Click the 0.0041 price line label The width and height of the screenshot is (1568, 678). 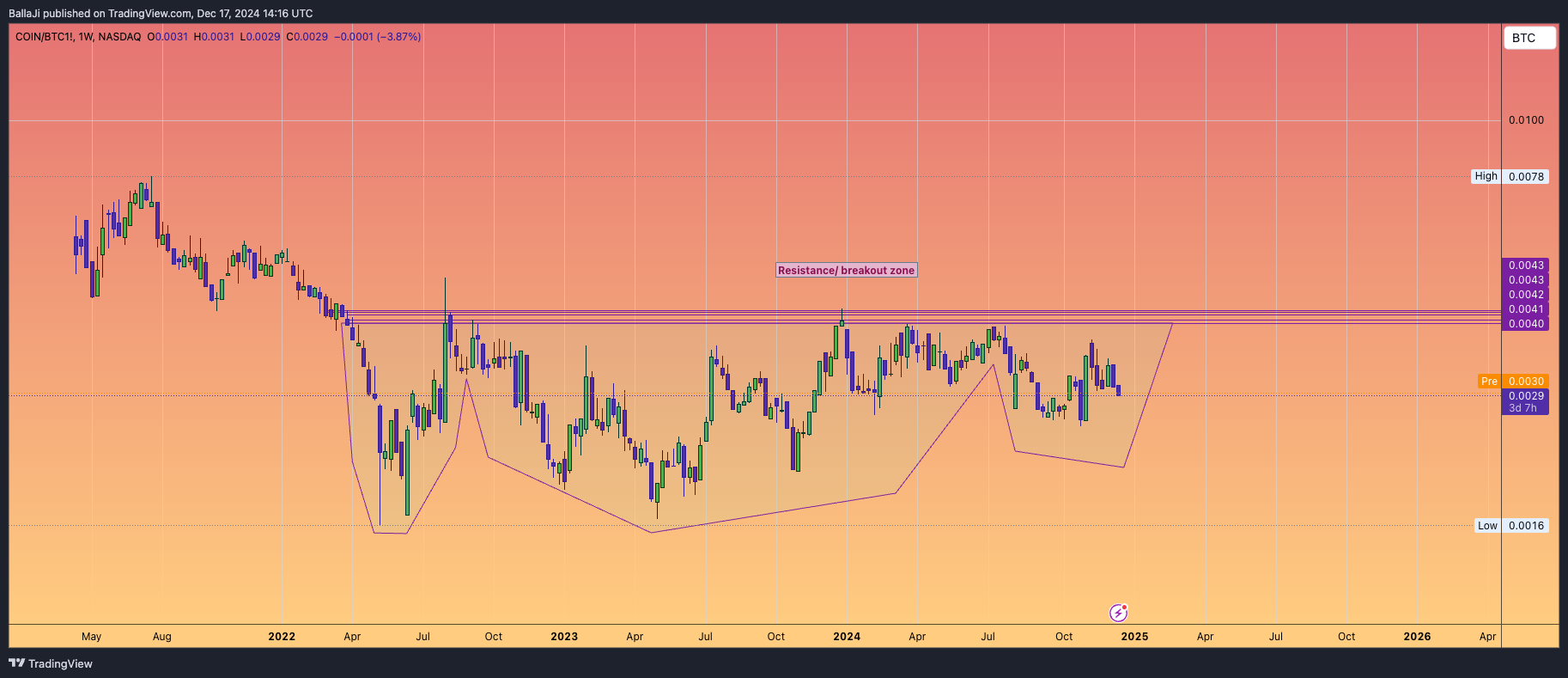(x=1526, y=308)
